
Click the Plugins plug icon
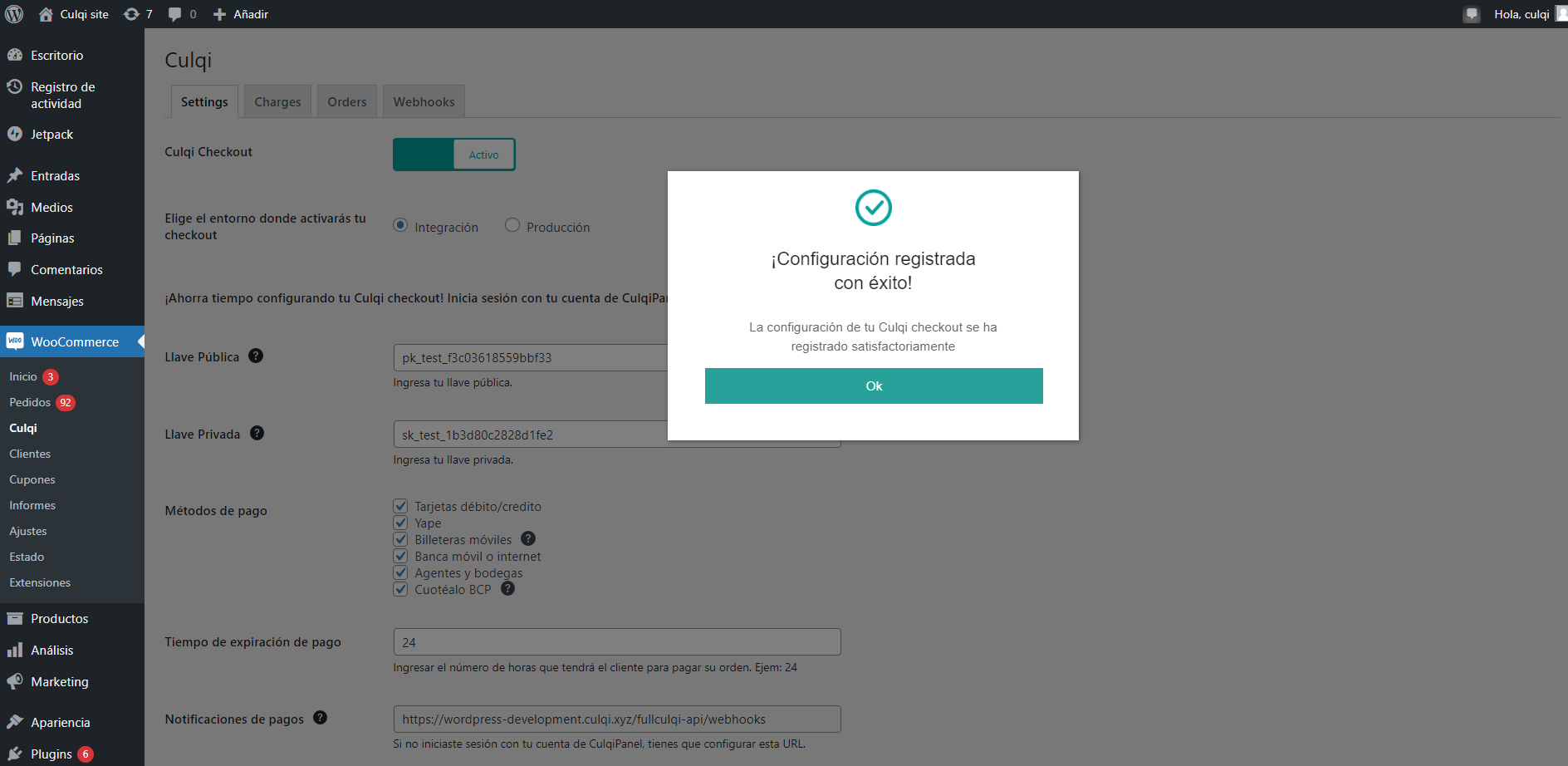click(x=14, y=754)
